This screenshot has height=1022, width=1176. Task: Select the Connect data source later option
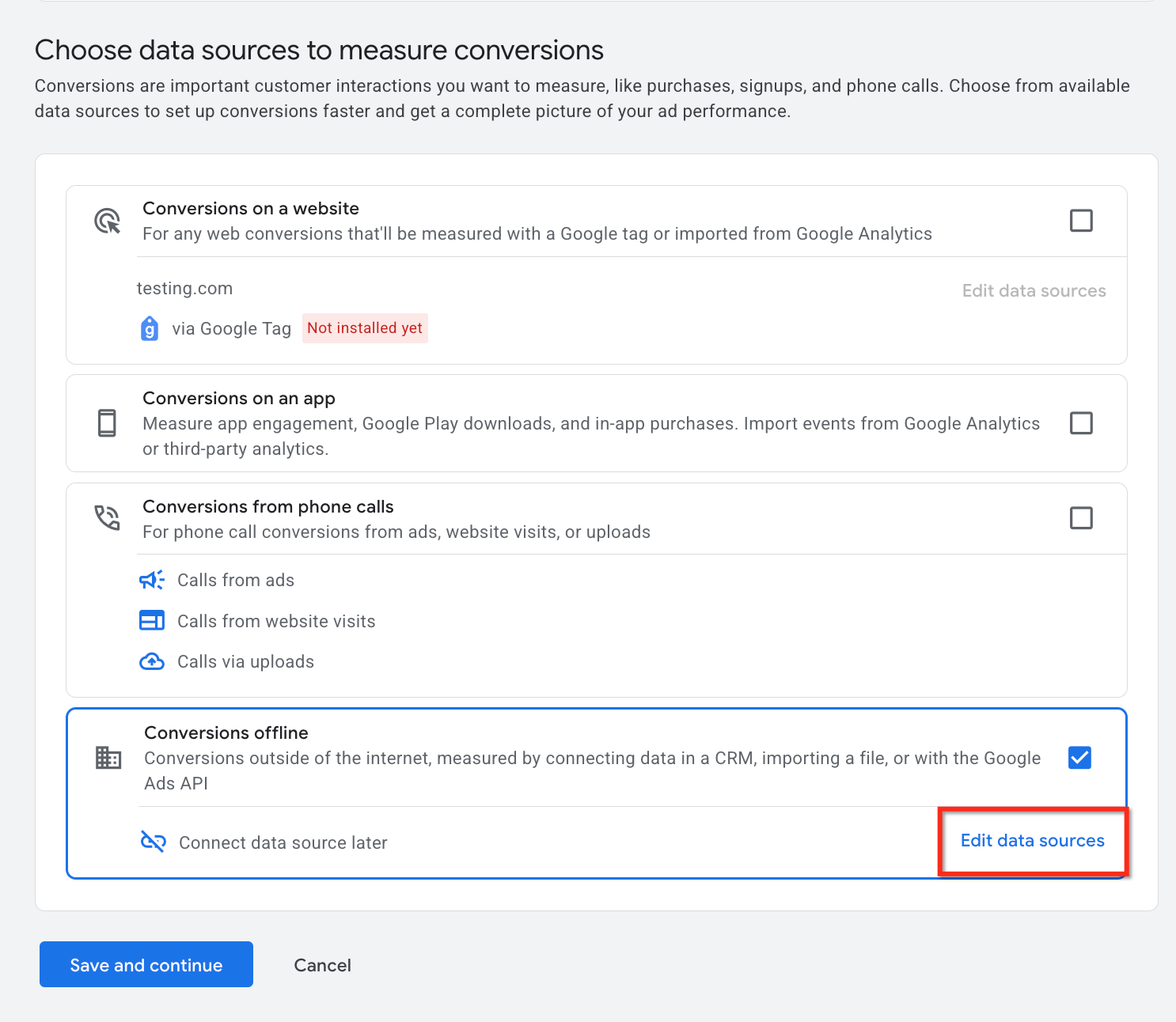(x=283, y=842)
